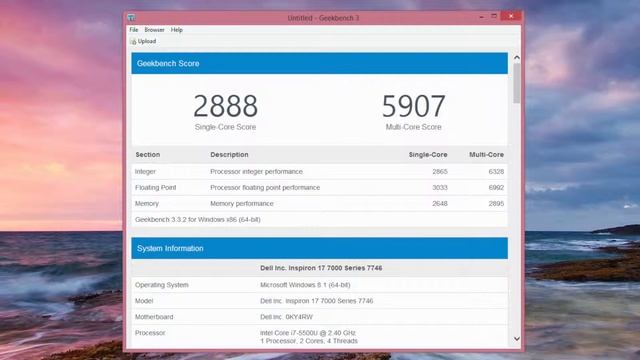The width and height of the screenshot is (640, 360).
Task: Select the Integer row label
Action: [x=145, y=171]
